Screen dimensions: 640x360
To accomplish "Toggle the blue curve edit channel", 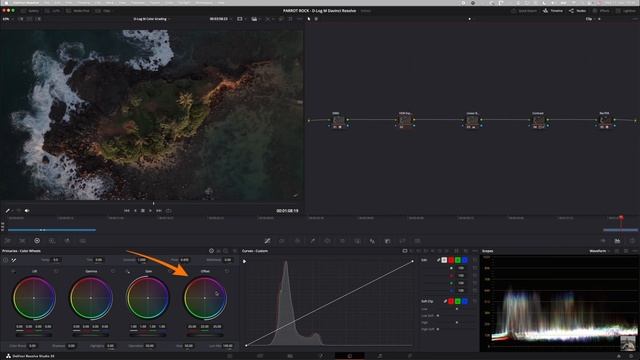I will coord(465,260).
